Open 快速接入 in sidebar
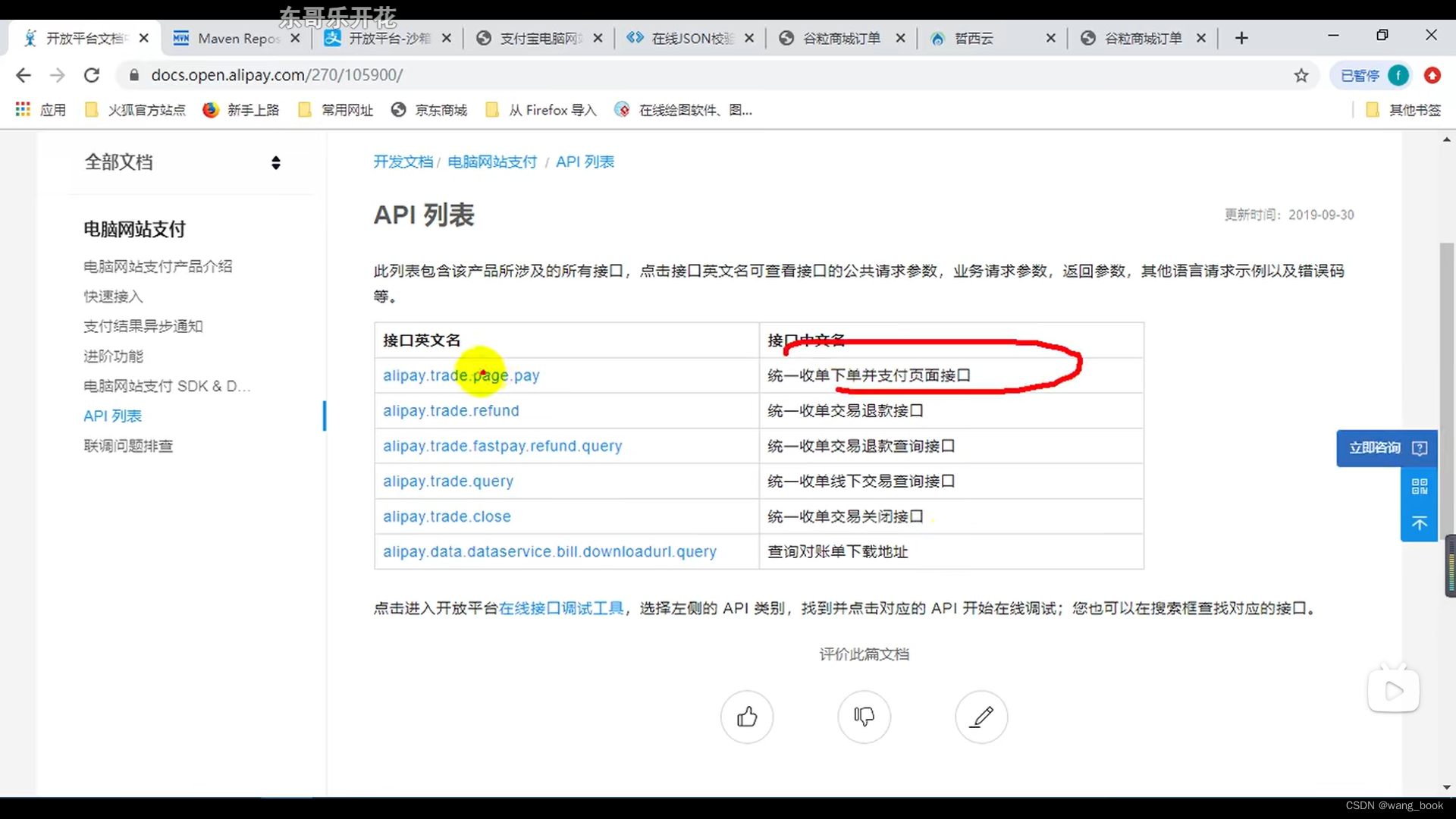1456x819 pixels. pyautogui.click(x=113, y=297)
